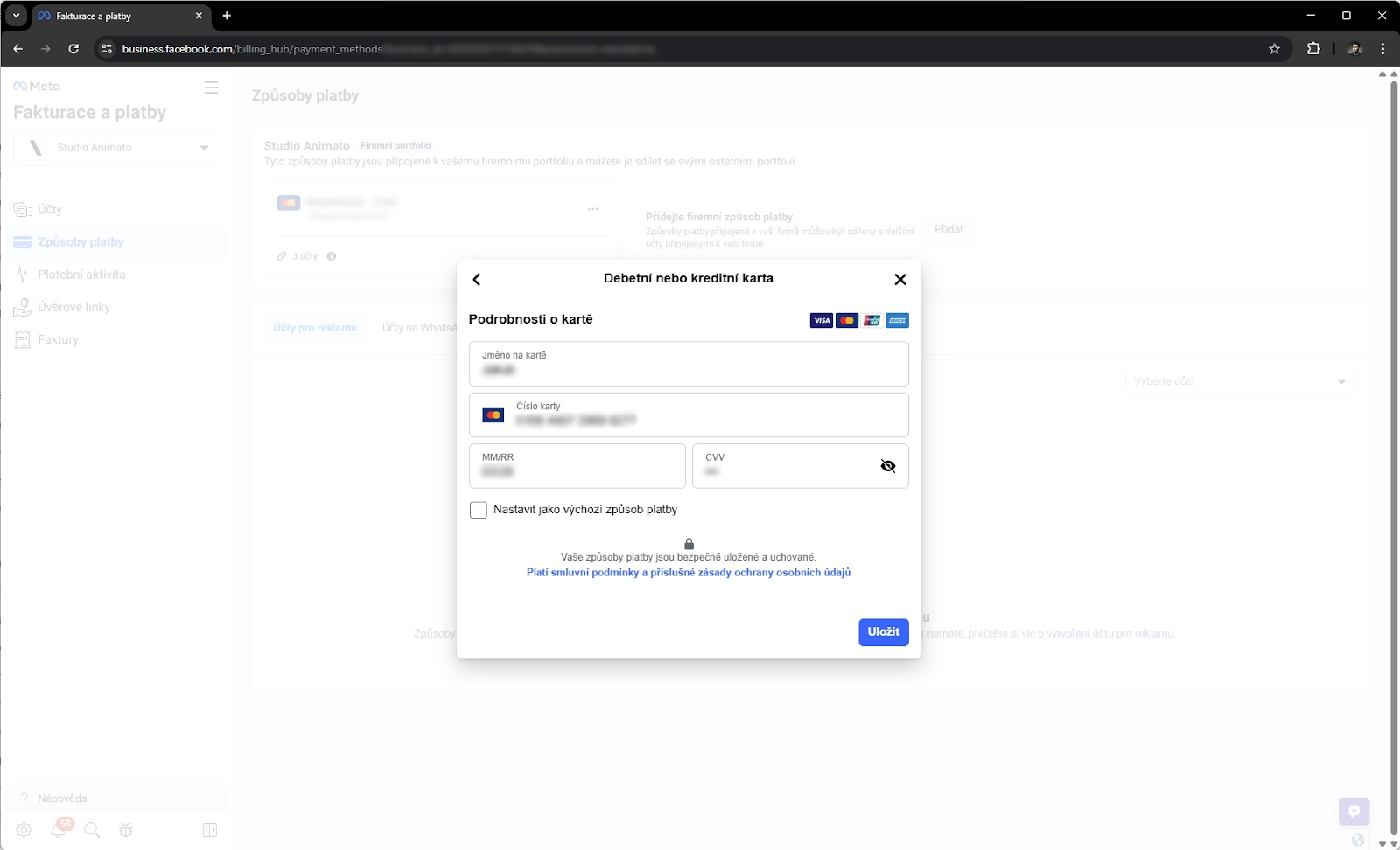The width and height of the screenshot is (1400, 850).
Task: Go back using the dialog's back arrow
Action: 477,280
